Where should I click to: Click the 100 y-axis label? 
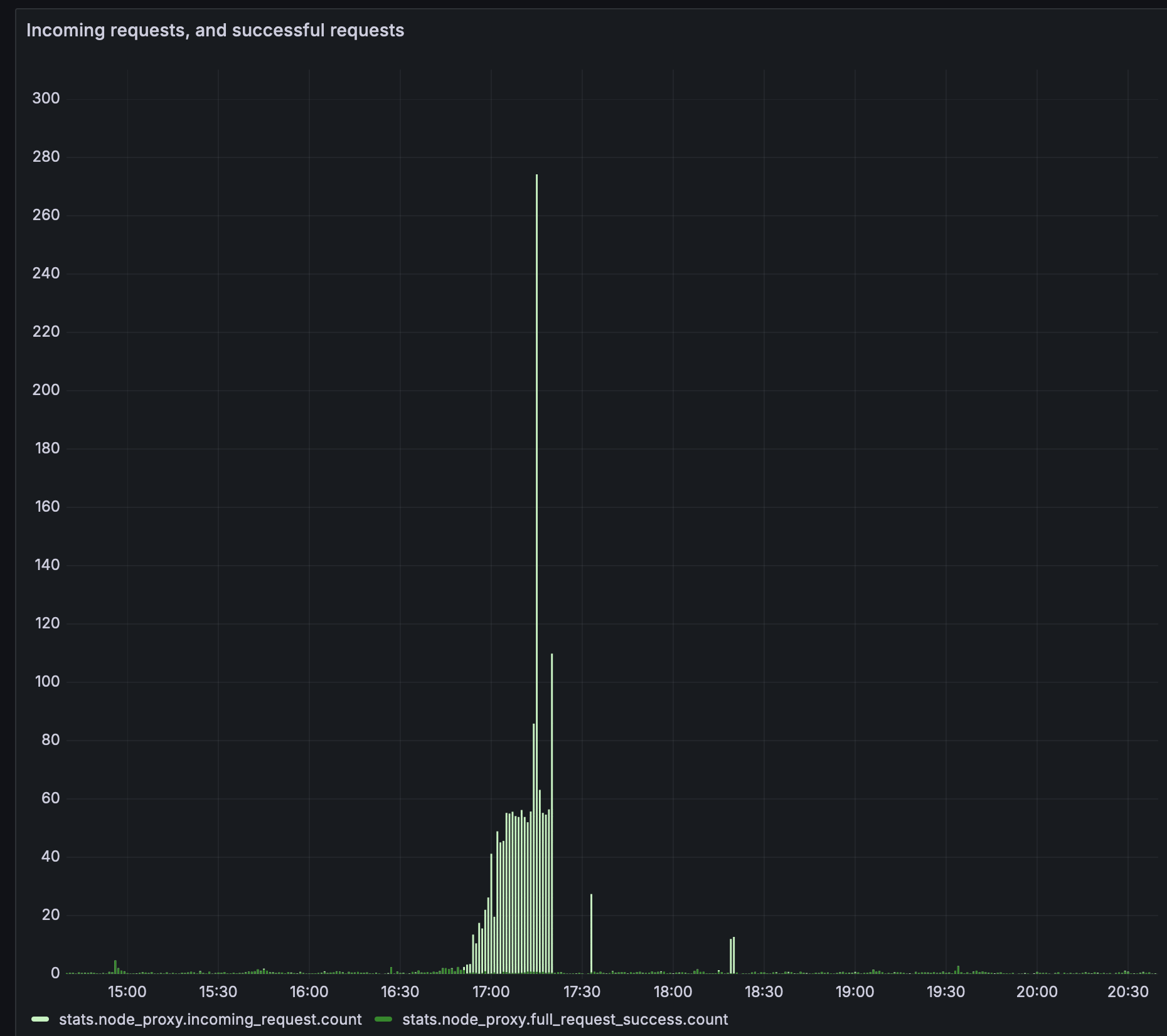[x=47, y=681]
